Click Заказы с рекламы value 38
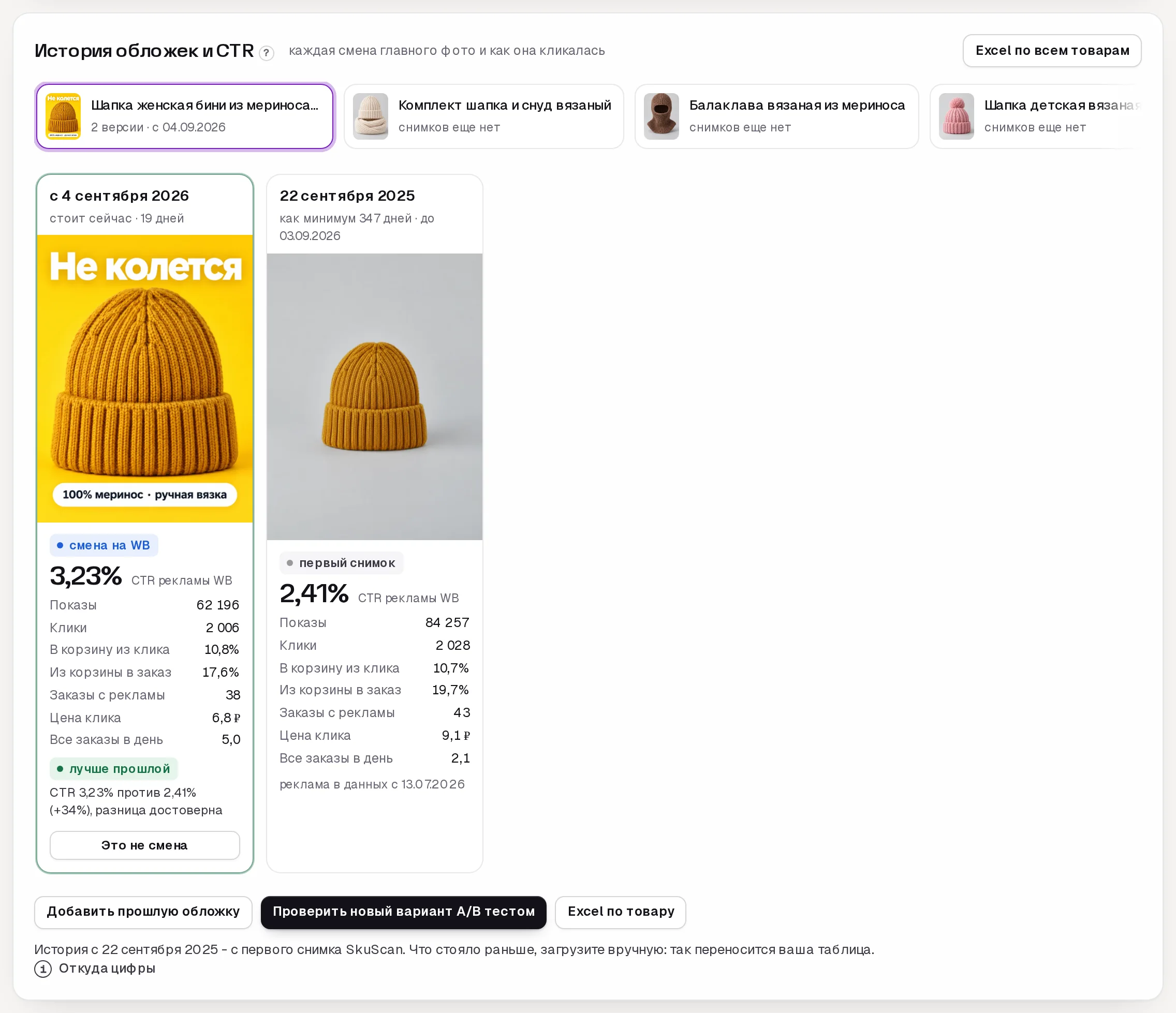Screen dimensions: 1176x1013 [233, 695]
